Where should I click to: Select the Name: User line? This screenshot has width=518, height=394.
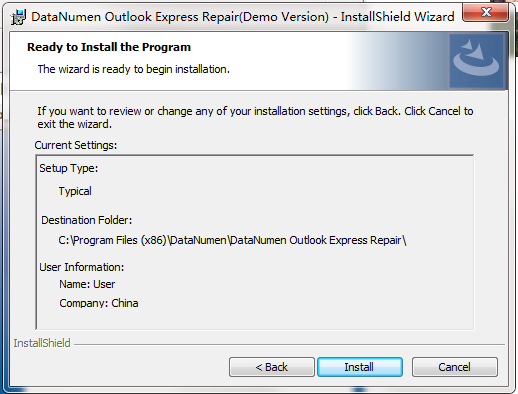87,284
